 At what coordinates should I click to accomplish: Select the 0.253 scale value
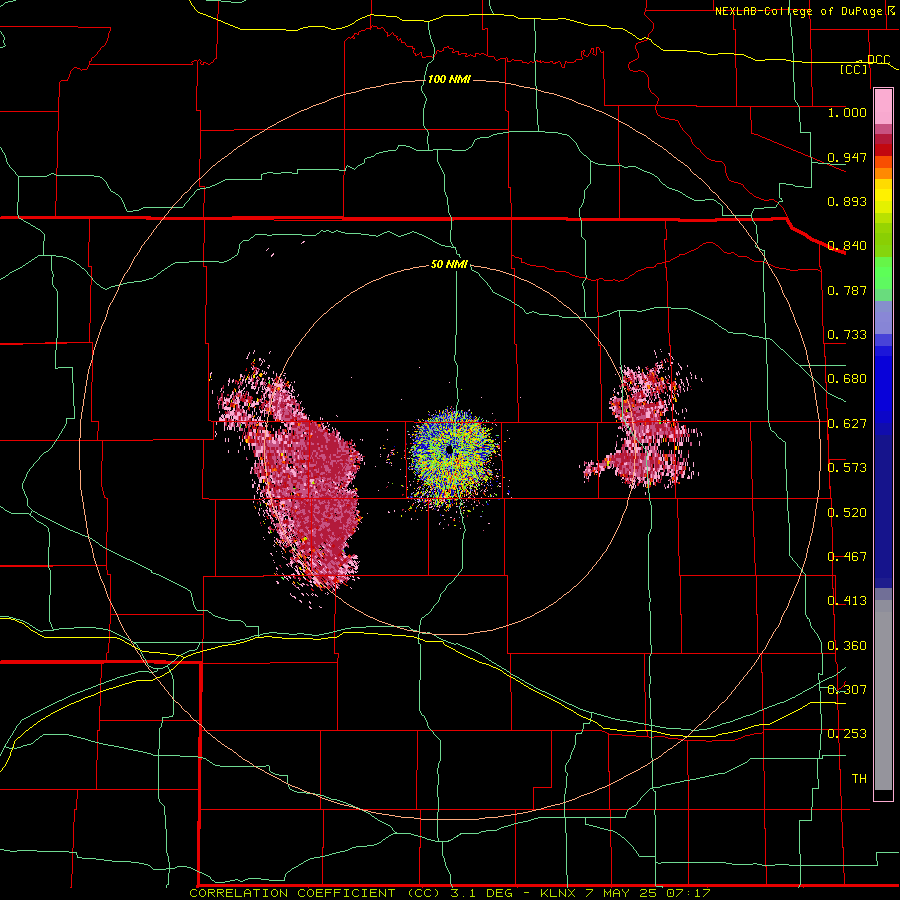click(x=847, y=734)
